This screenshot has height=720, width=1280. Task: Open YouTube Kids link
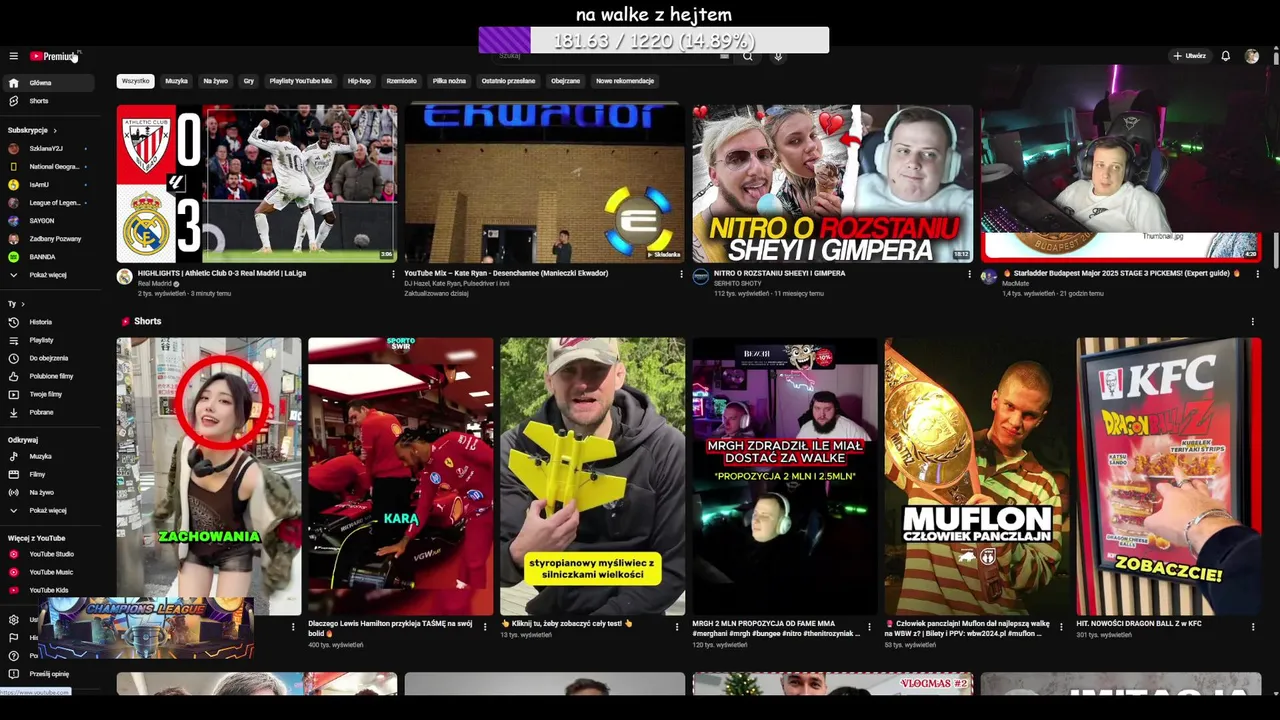[50, 590]
